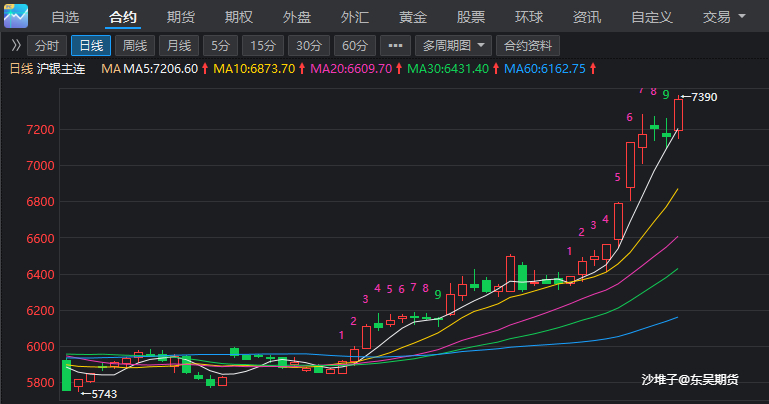Click the MA5:7206.60 value
769x404 pixels.
click(160, 69)
